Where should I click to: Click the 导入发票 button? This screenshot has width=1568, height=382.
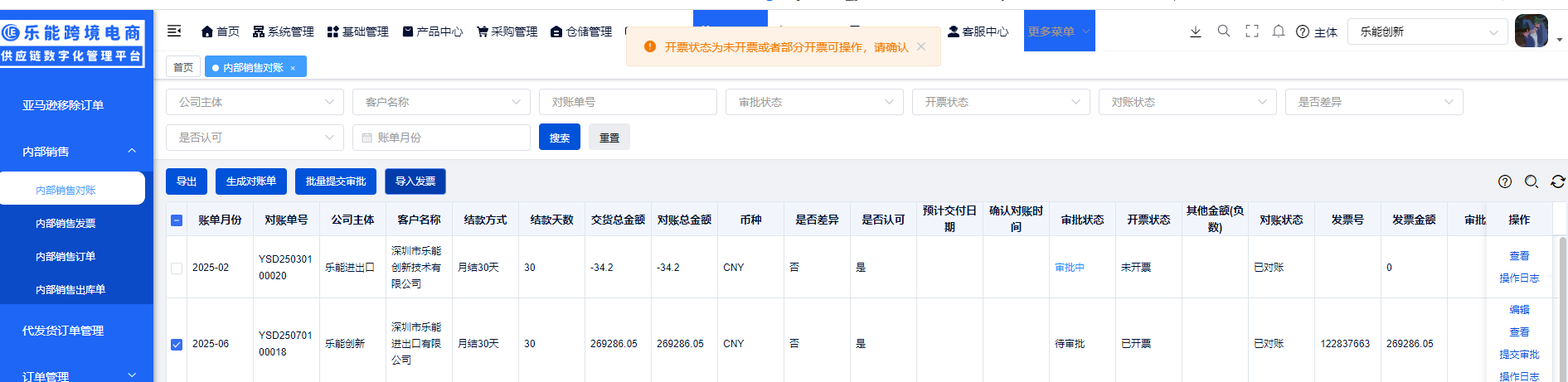point(415,181)
